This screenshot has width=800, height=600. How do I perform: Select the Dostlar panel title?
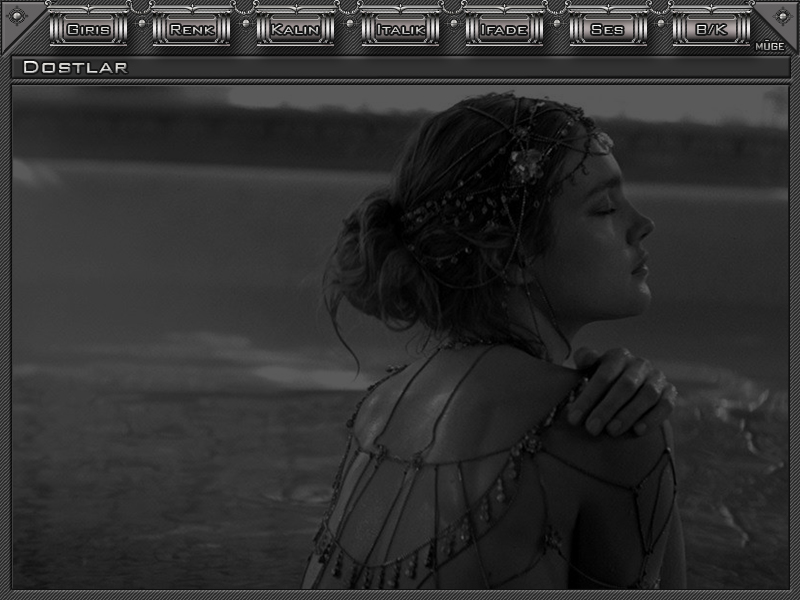(75, 68)
